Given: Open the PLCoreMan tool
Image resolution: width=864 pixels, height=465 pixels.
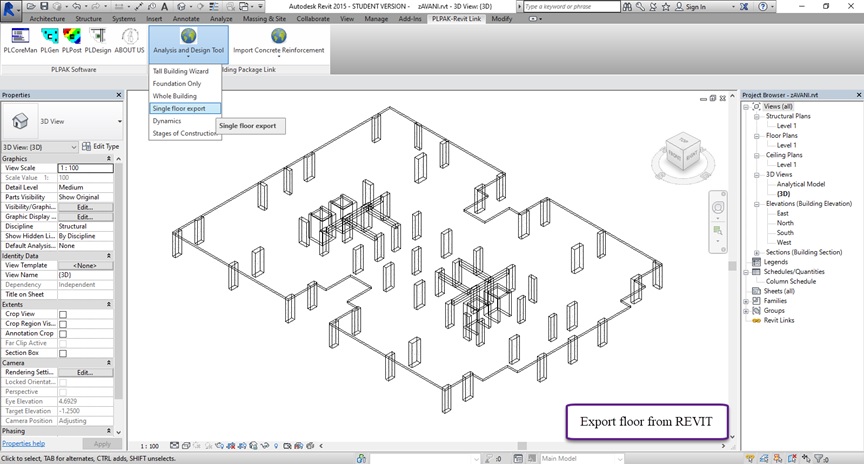Looking at the screenshot, I should point(18,36).
